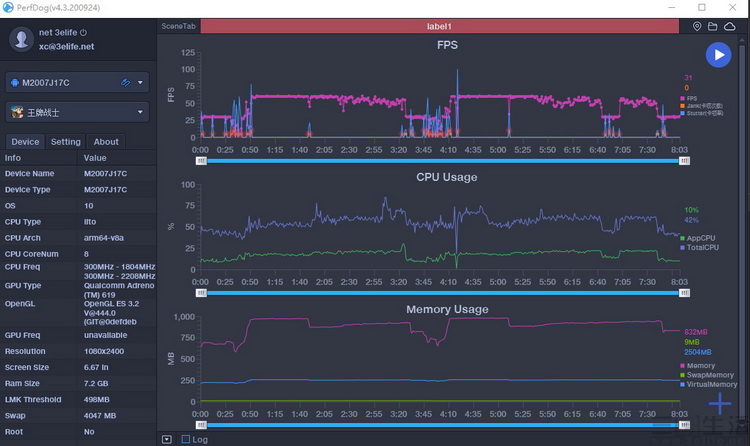Select the Root row value No
The height and width of the screenshot is (446, 750).
(89, 432)
